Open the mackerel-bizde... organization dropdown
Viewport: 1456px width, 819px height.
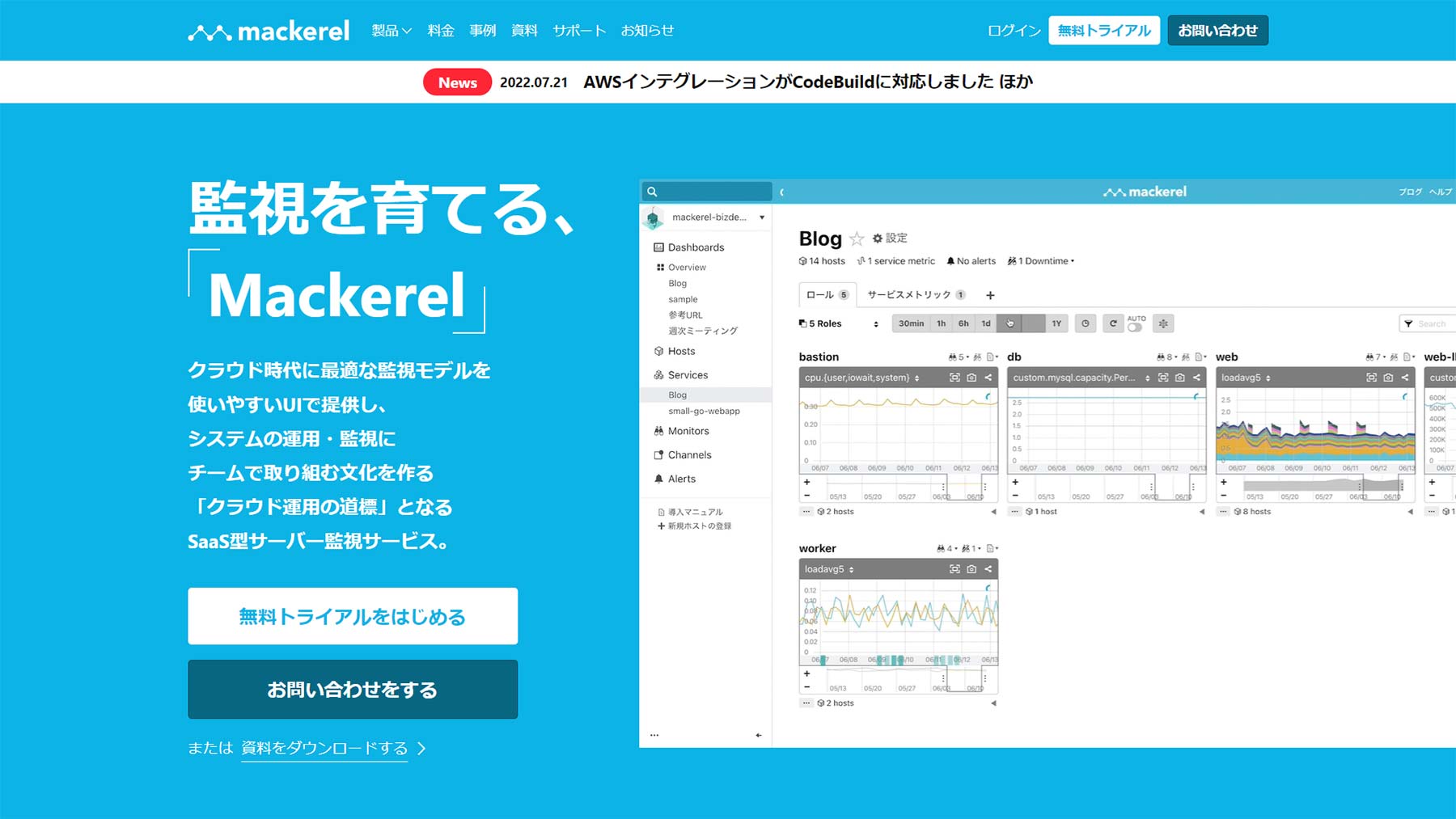717,217
